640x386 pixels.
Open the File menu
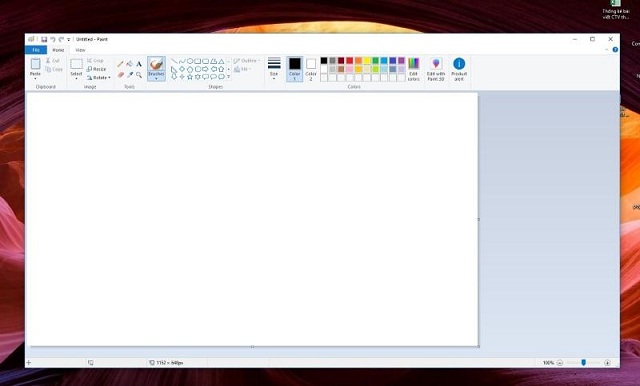[36, 50]
